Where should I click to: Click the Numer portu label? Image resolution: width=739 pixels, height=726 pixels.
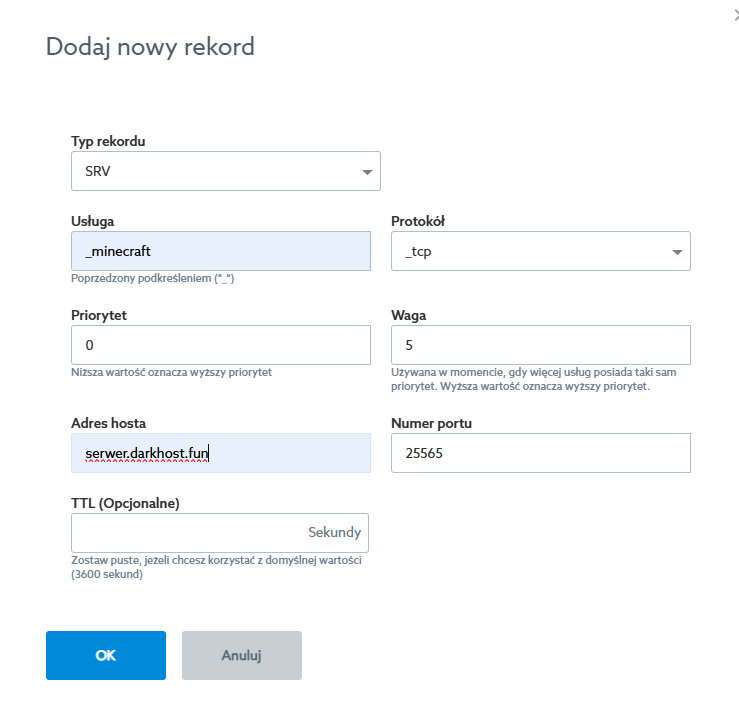(431, 423)
